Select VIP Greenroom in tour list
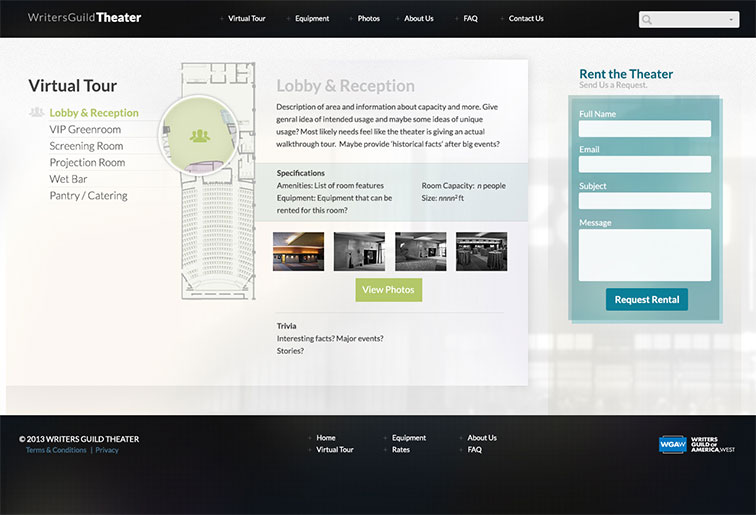The image size is (756, 515). [85, 130]
